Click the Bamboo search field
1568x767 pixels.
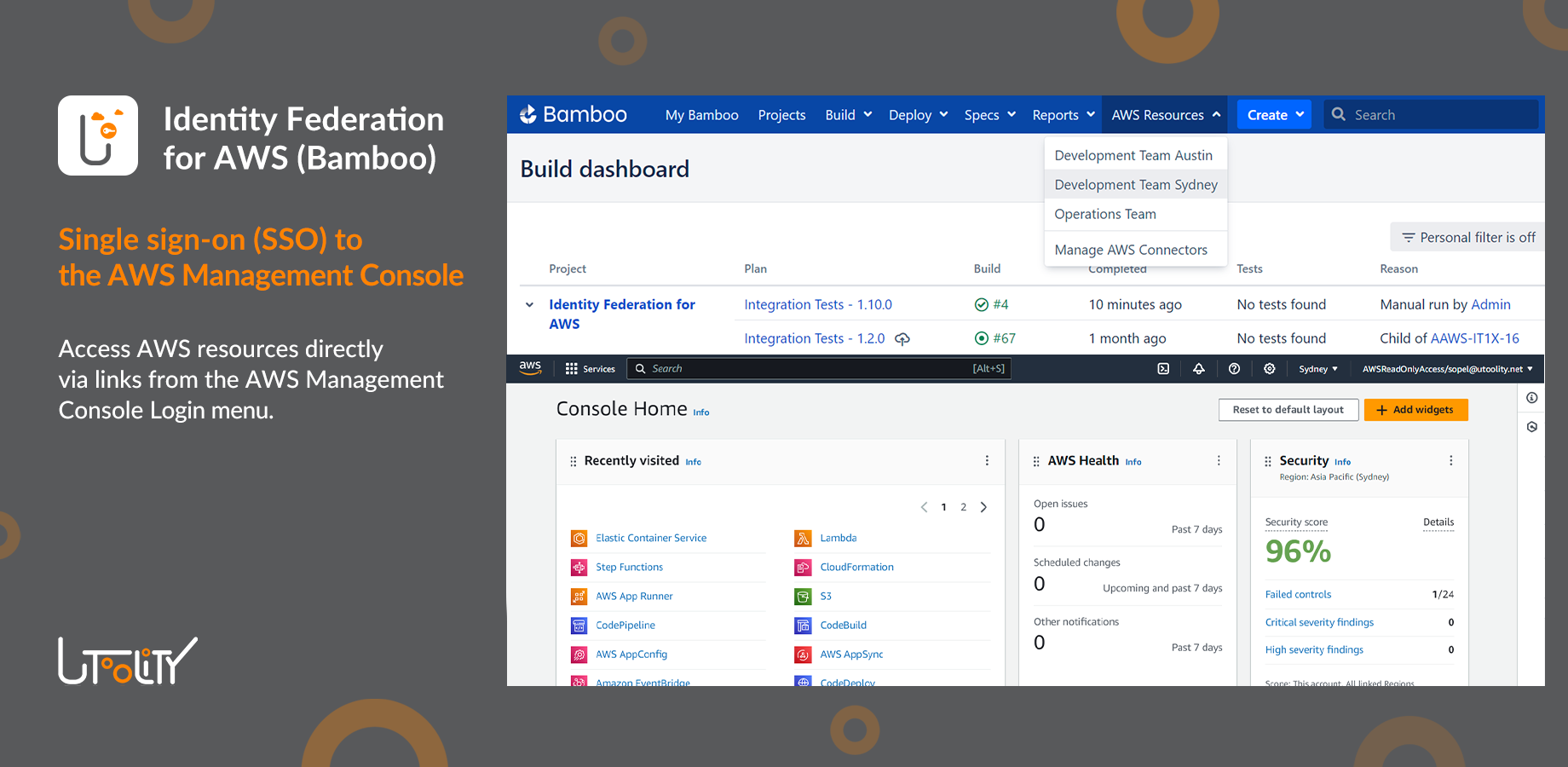[x=1431, y=114]
